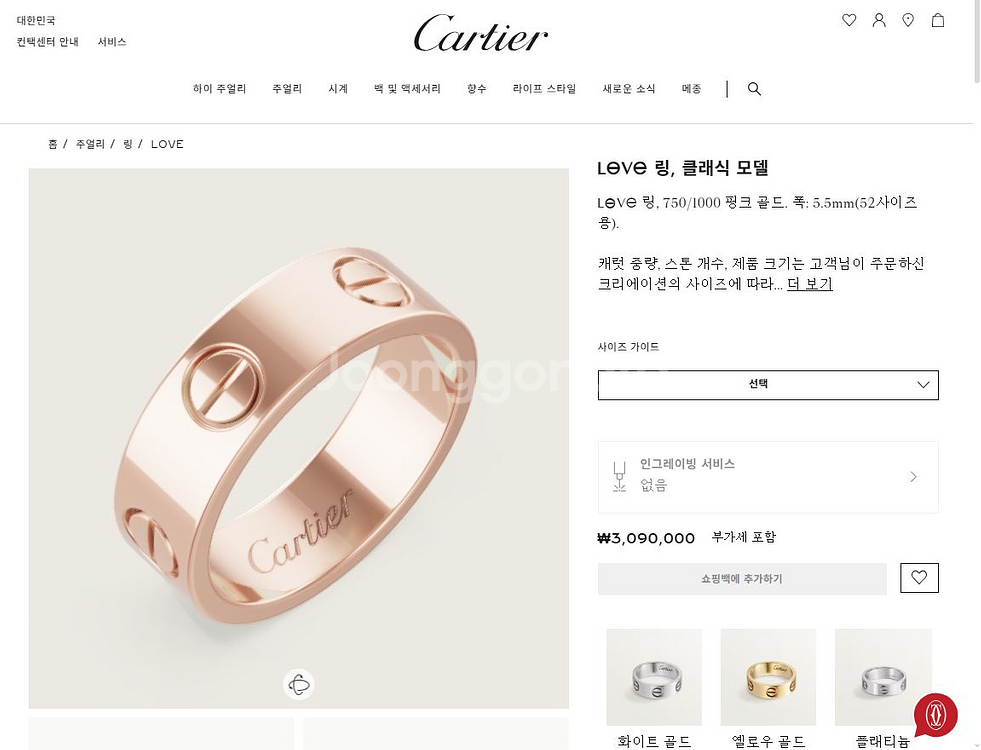This screenshot has width=981, height=750.
Task: Click the 링 breadcrumb link
Action: (128, 144)
